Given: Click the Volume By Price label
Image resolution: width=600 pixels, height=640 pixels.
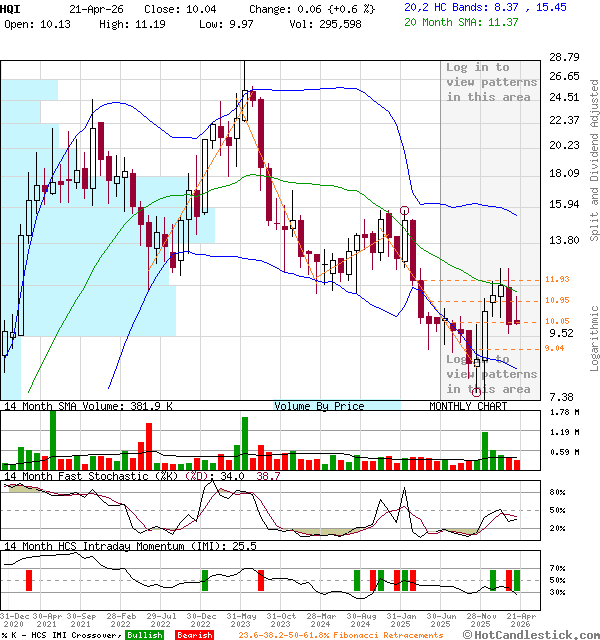Looking at the screenshot, I should tap(320, 406).
